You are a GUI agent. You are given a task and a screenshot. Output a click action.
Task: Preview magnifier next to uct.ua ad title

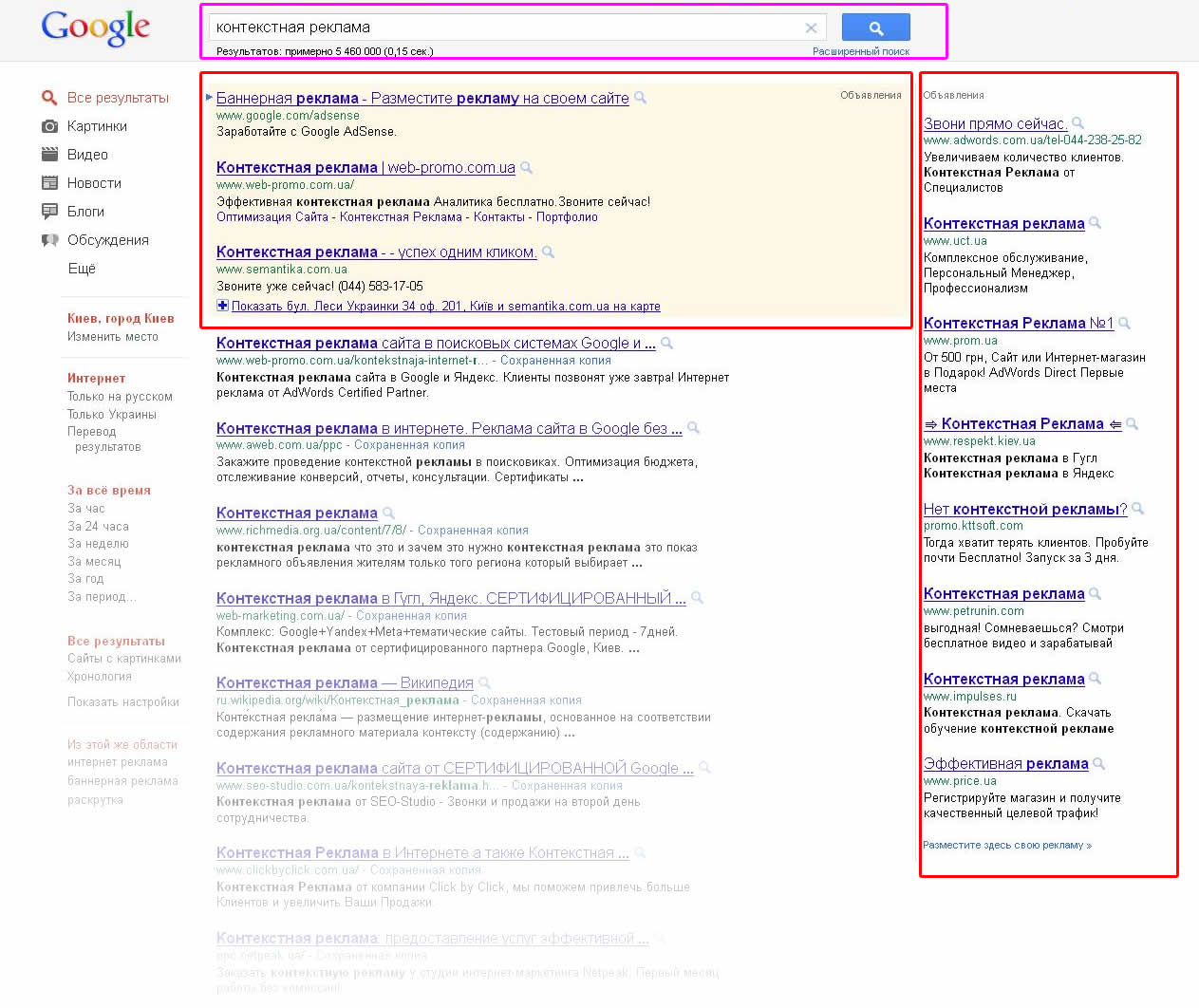click(x=1096, y=224)
